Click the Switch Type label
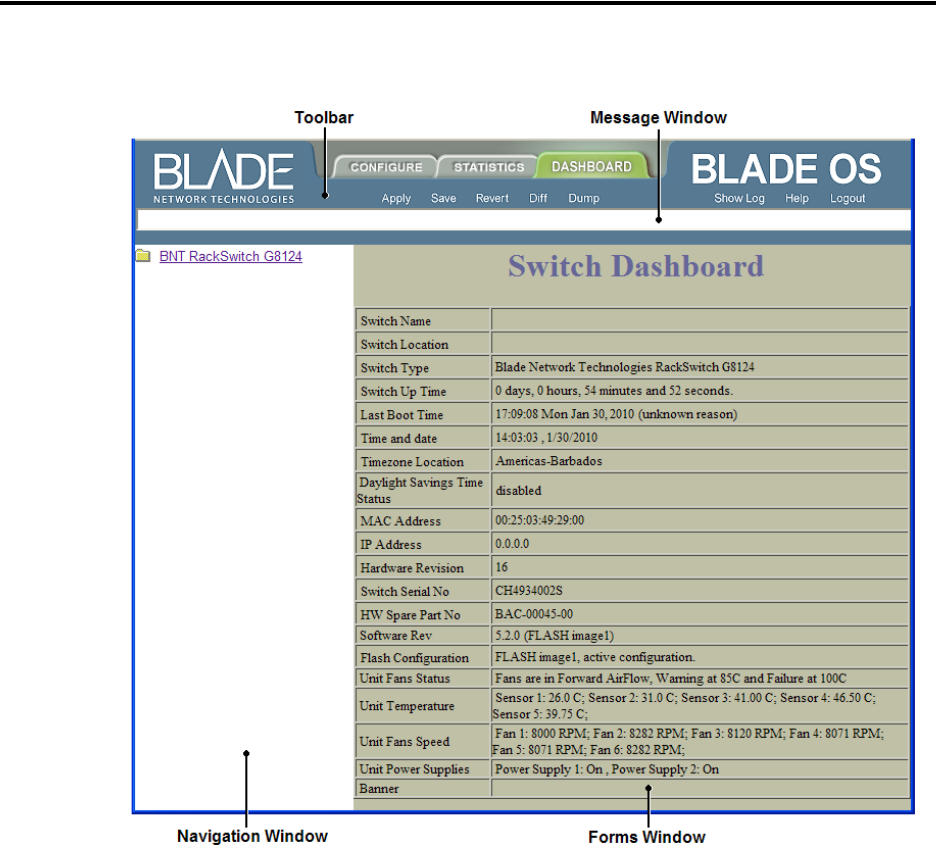This screenshot has width=936, height=845. click(395, 368)
